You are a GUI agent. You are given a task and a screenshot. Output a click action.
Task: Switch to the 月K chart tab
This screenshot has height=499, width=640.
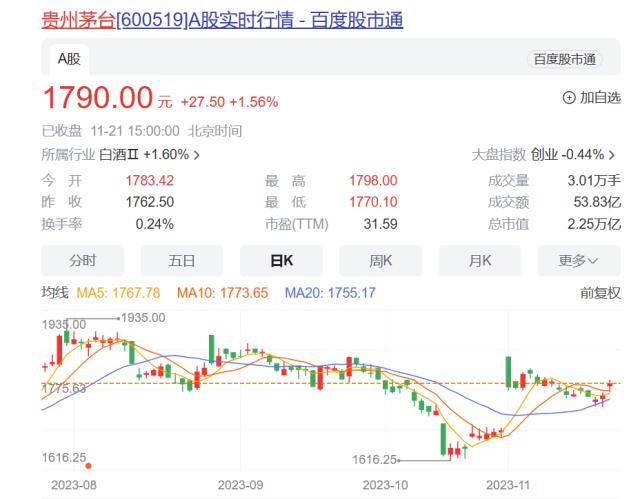click(480, 260)
